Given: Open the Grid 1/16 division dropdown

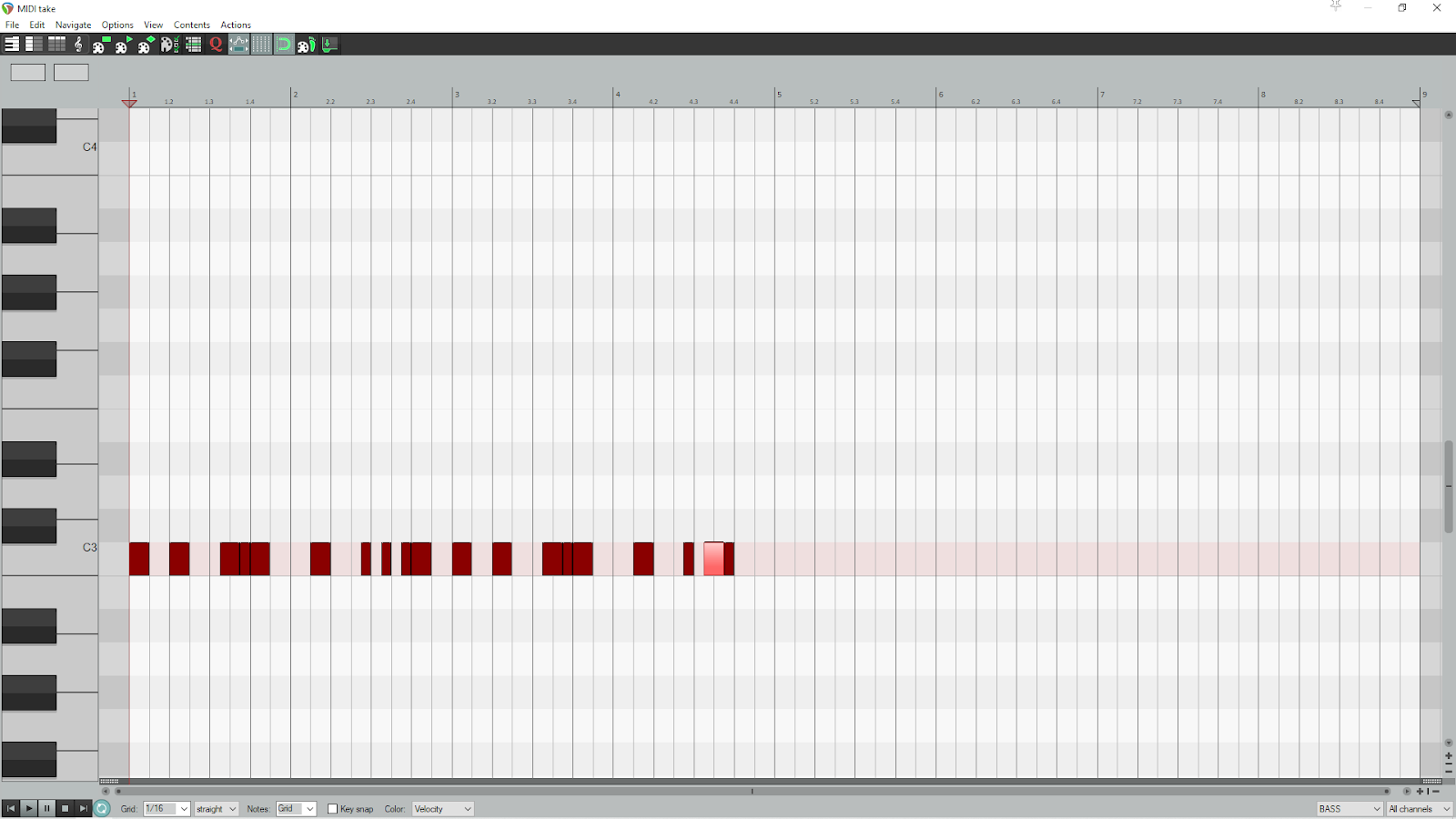Looking at the screenshot, I should tap(167, 809).
